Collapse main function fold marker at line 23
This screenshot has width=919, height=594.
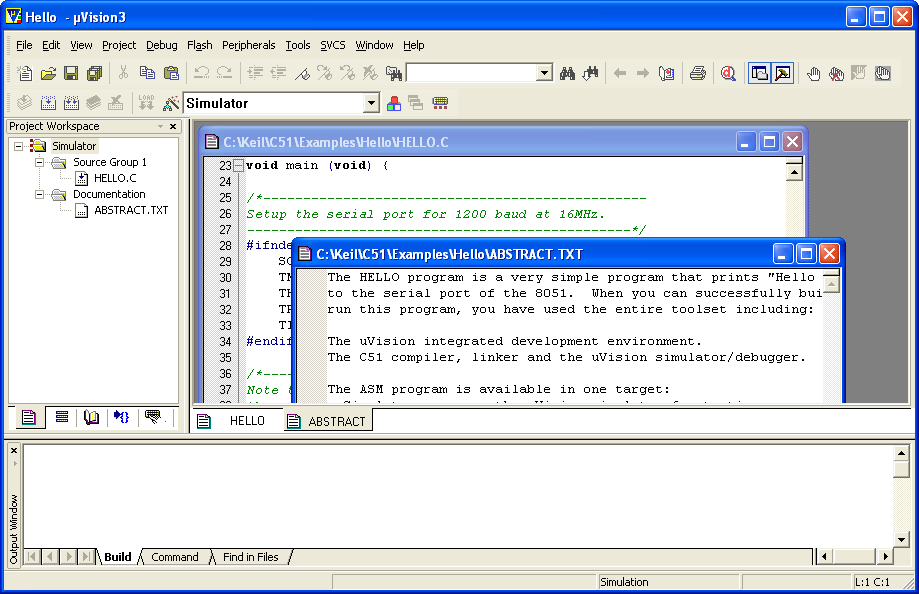tap(239, 165)
